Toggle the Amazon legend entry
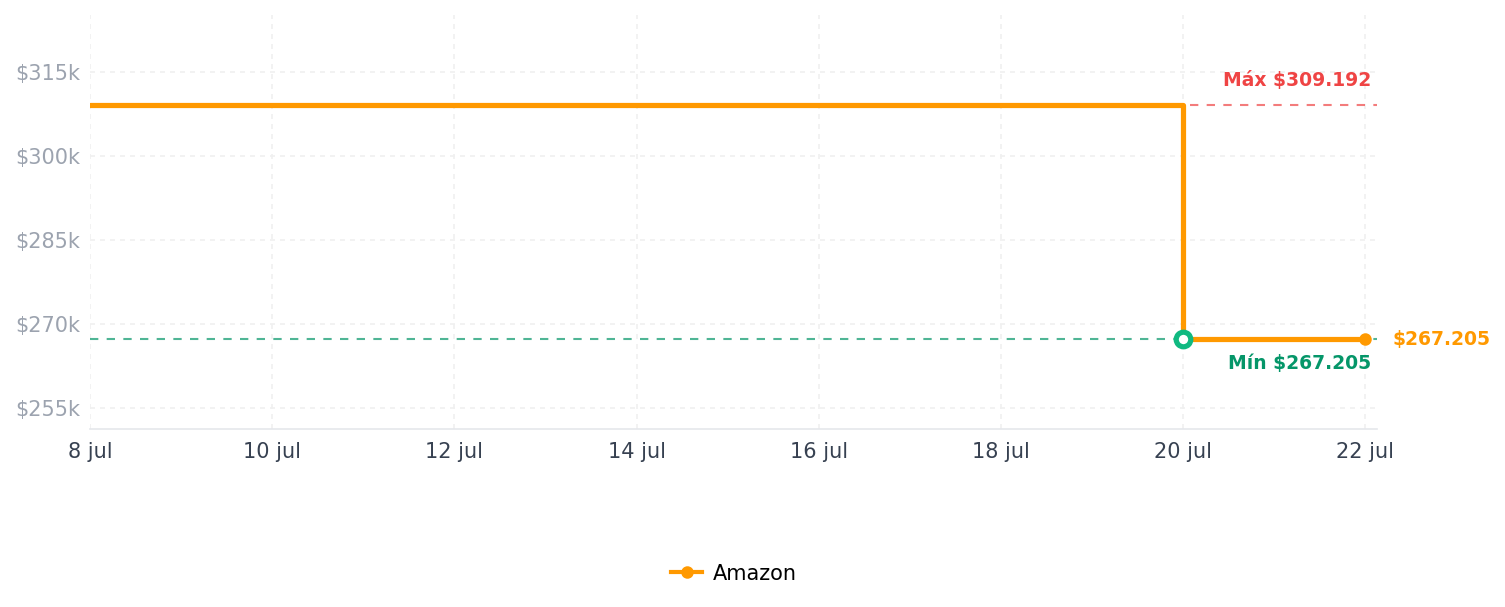 click(733, 573)
